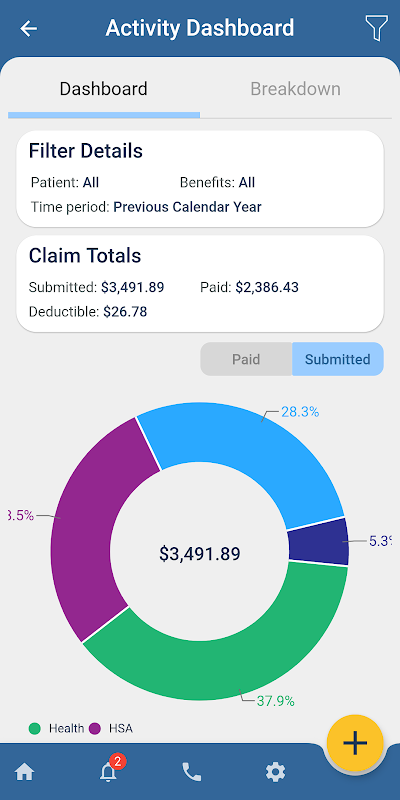Click the red notification count badge
The height and width of the screenshot is (800, 400).
click(117, 762)
